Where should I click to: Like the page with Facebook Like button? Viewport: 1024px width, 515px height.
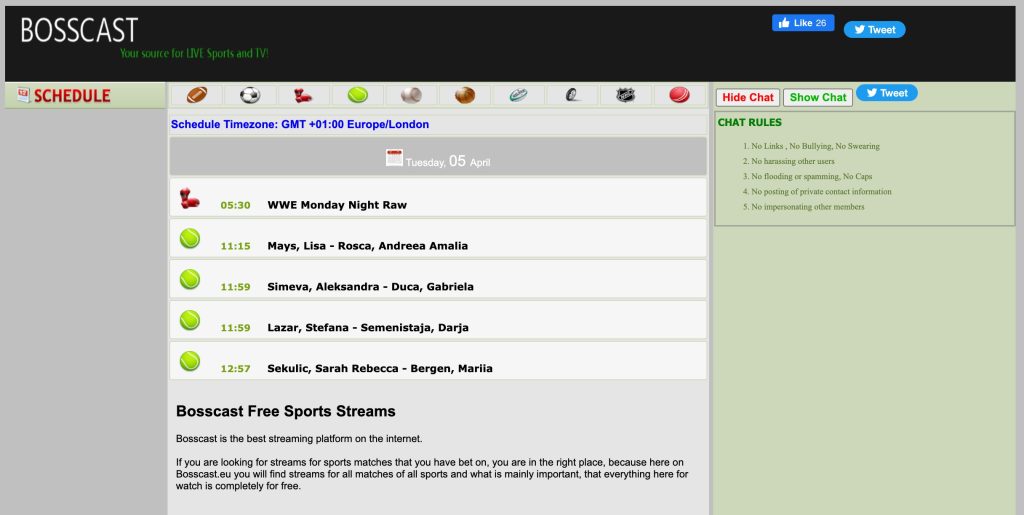803,23
